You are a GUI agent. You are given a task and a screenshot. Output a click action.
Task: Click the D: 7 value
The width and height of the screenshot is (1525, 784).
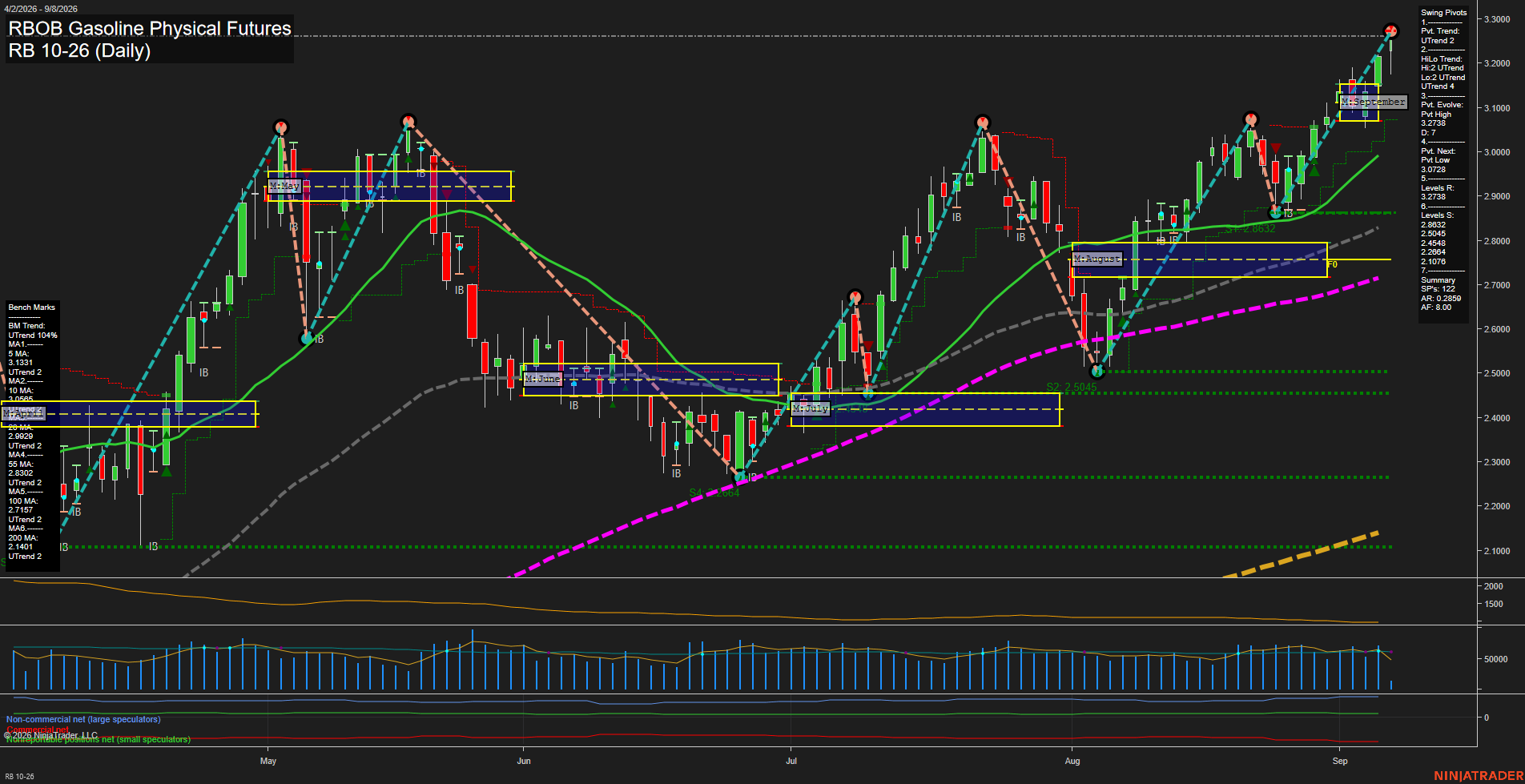pyautogui.click(x=1428, y=133)
